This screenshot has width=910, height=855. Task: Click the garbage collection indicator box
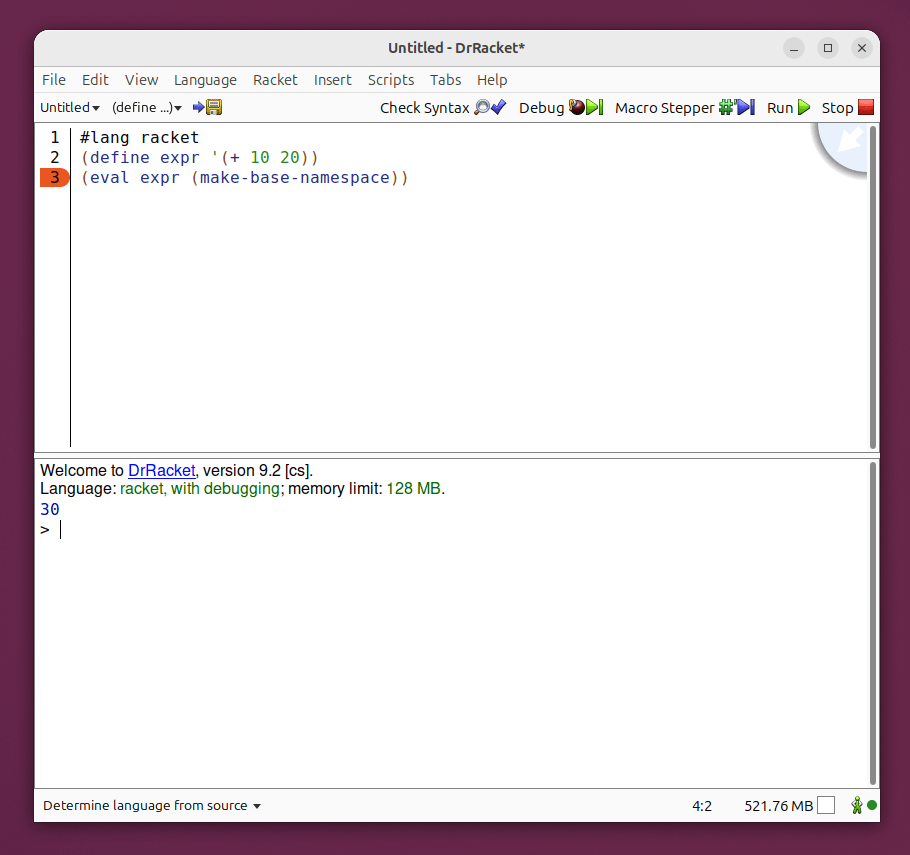pyautogui.click(x=826, y=805)
